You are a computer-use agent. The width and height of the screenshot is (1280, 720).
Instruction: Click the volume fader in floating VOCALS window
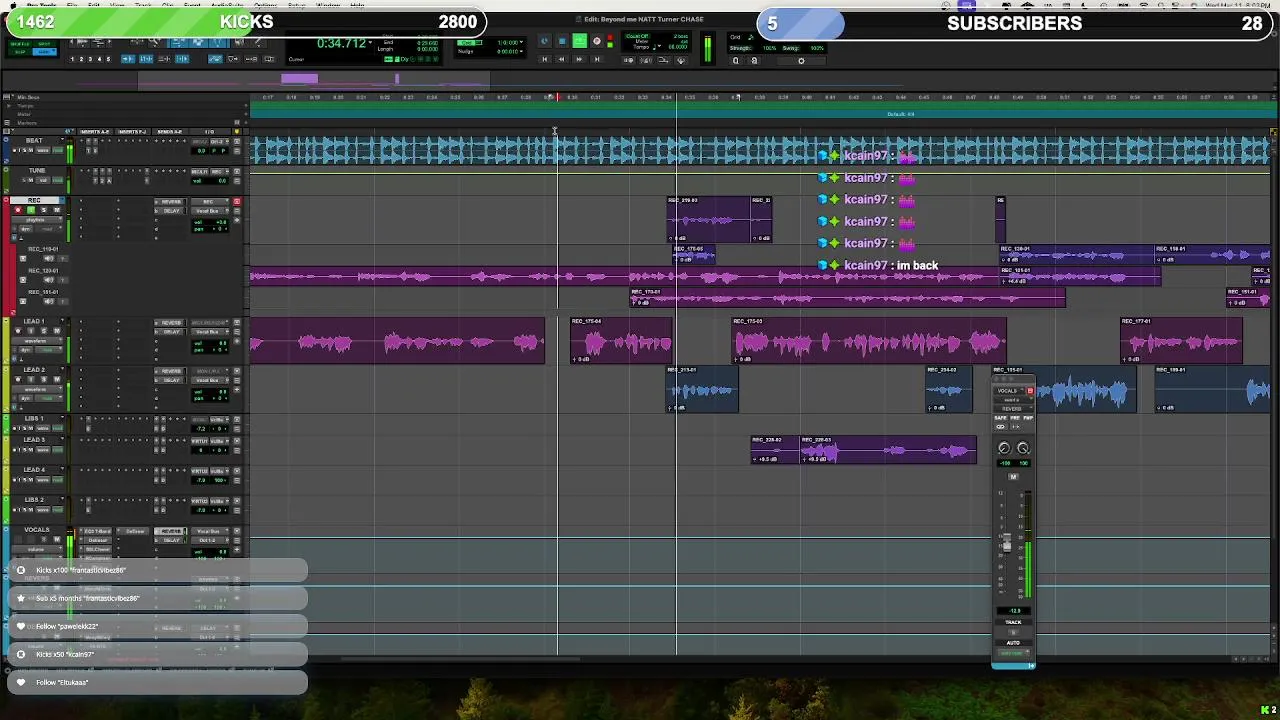point(1007,543)
